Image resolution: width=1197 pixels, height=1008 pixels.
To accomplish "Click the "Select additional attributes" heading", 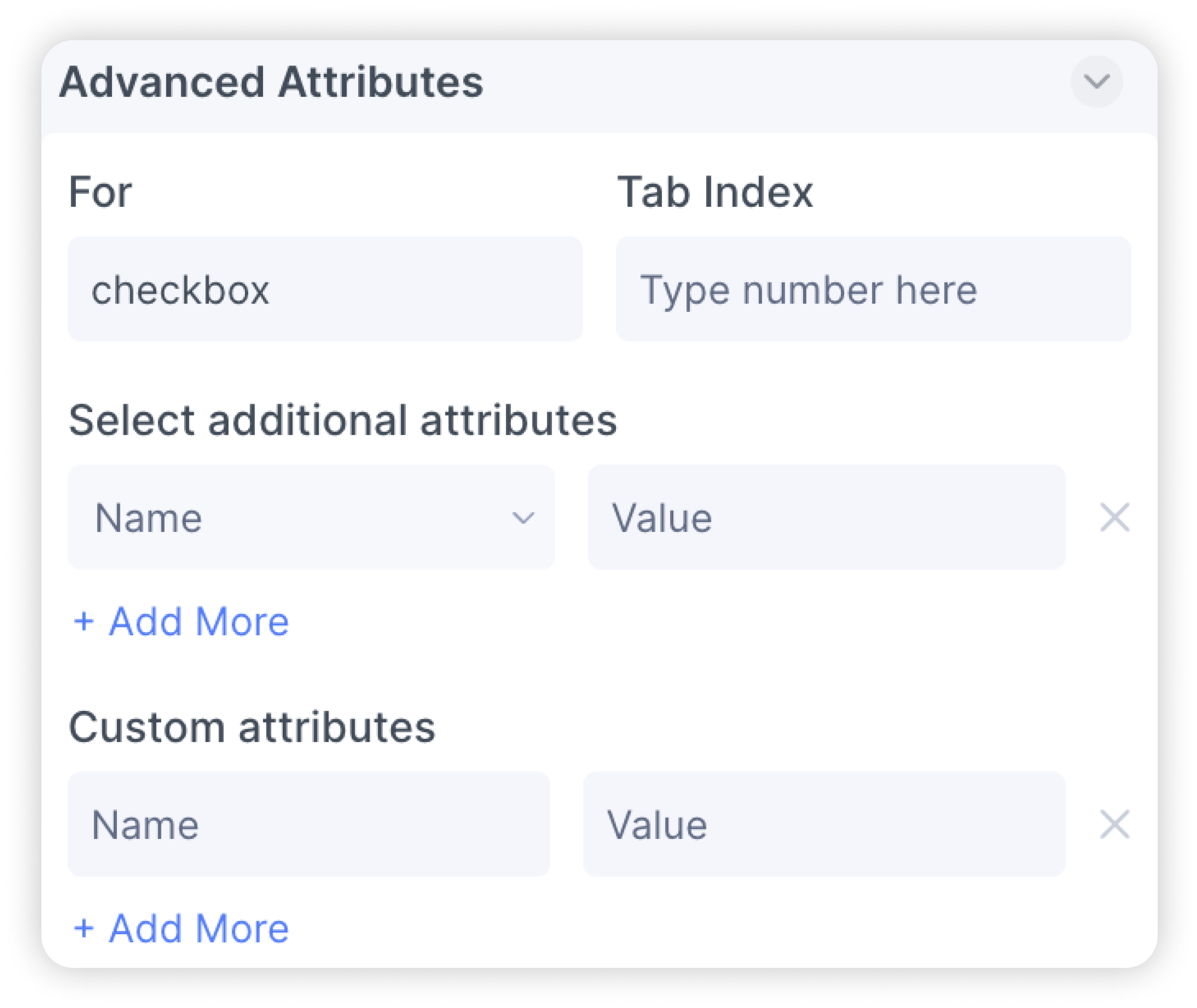I will [343, 420].
